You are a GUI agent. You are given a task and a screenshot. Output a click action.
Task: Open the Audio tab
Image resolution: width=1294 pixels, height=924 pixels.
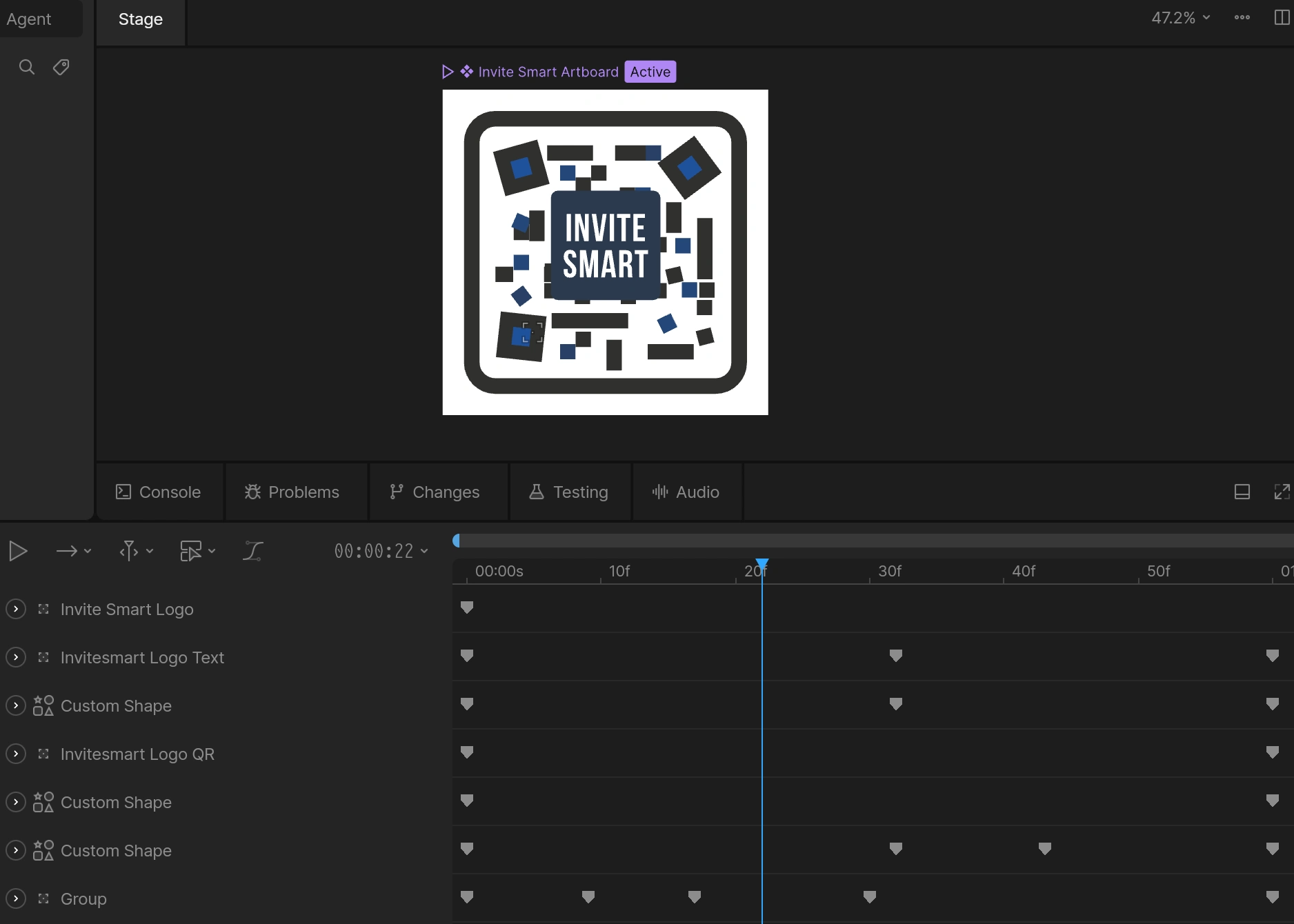pyautogui.click(x=686, y=492)
